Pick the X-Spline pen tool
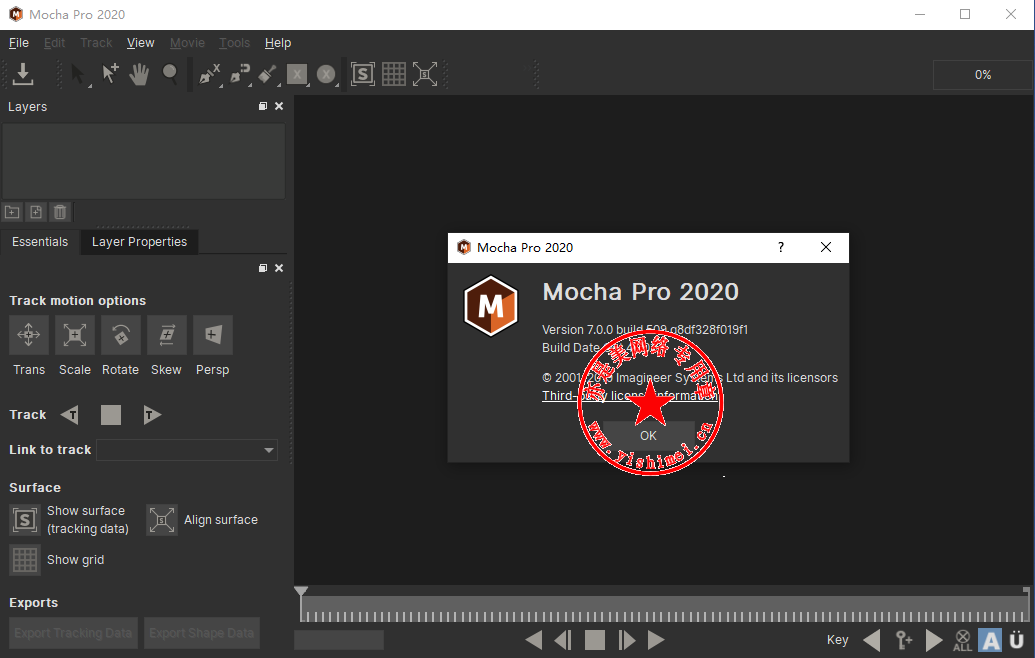1035x658 pixels. click(x=210, y=75)
